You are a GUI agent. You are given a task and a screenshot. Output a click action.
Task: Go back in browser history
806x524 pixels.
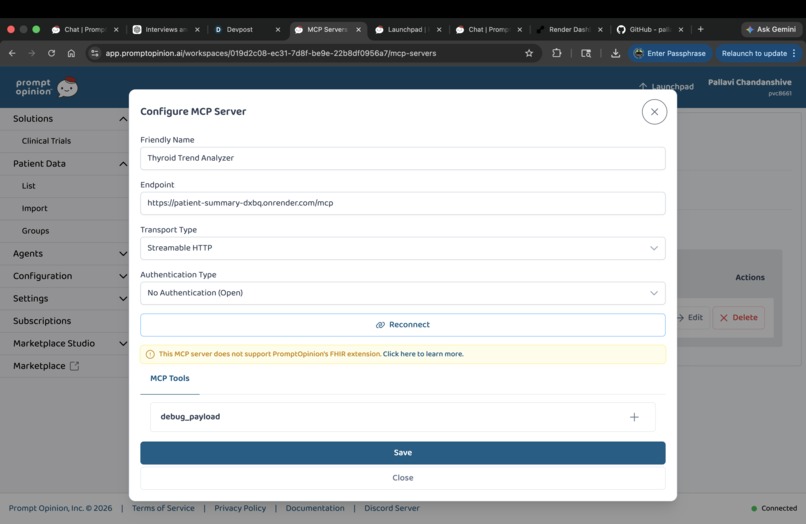click(x=12, y=53)
